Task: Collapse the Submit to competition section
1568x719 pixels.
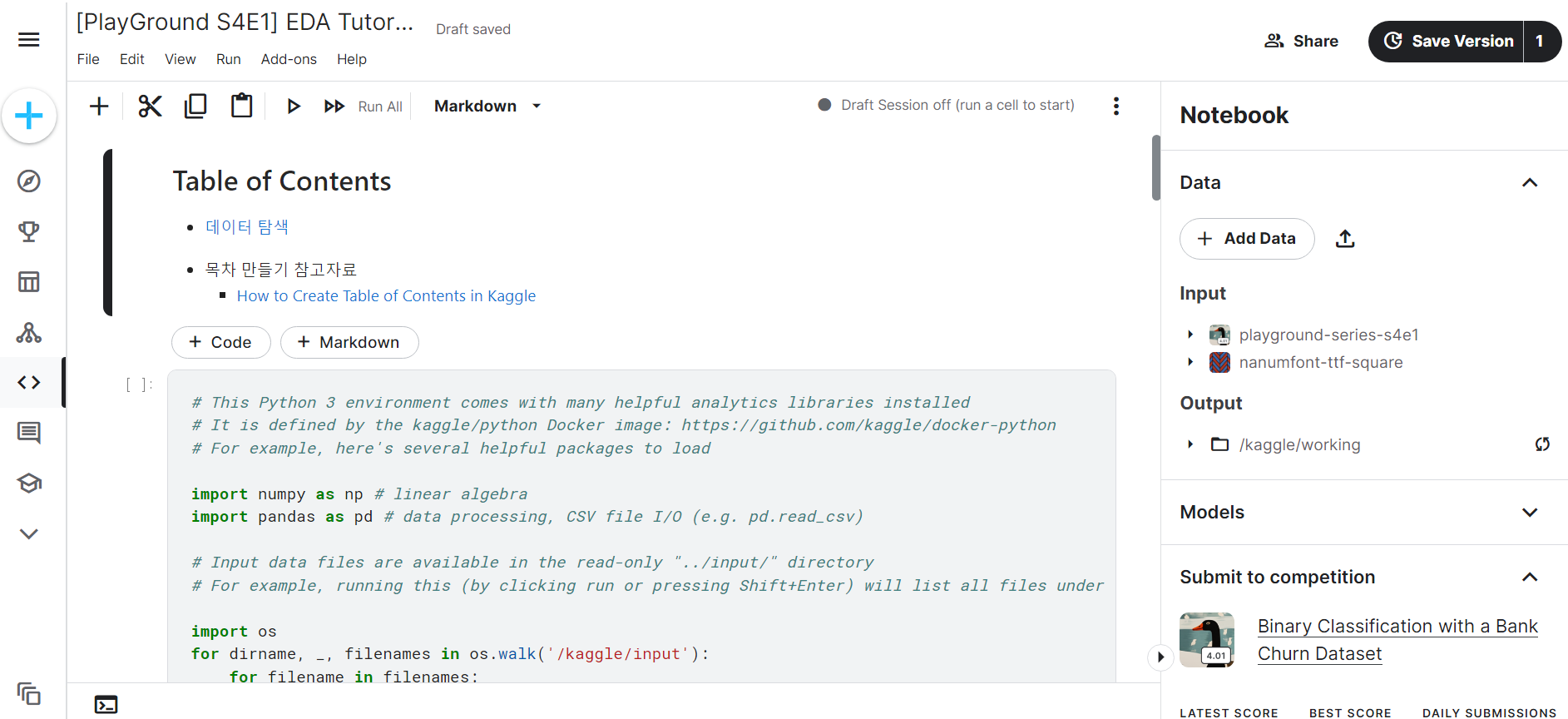Action: tap(1530, 578)
